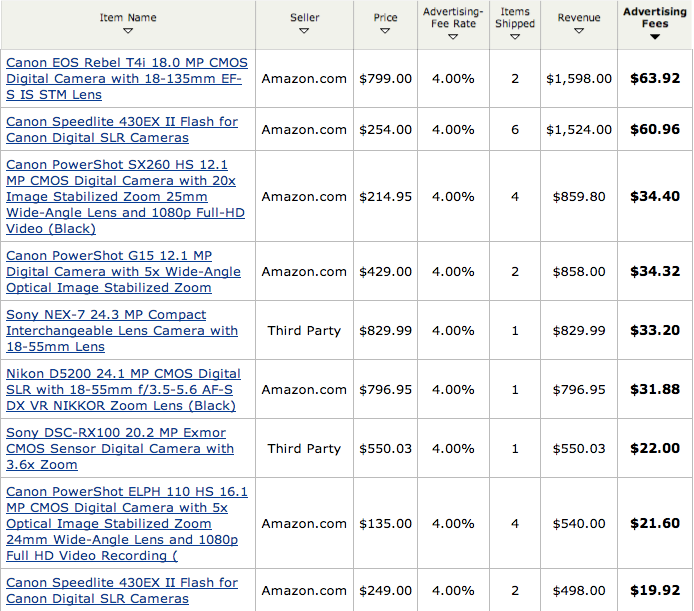Open the Sony DSC-RX100 item link

pos(120,449)
